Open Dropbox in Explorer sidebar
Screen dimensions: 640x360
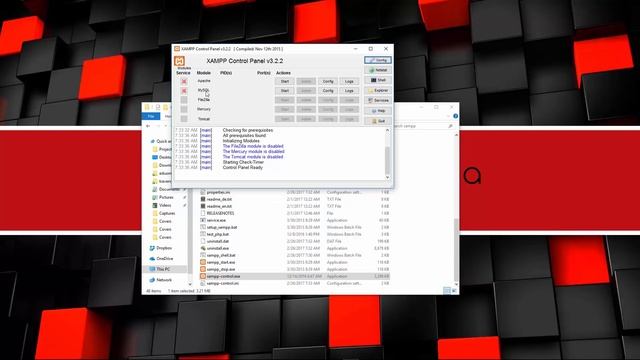(161, 248)
